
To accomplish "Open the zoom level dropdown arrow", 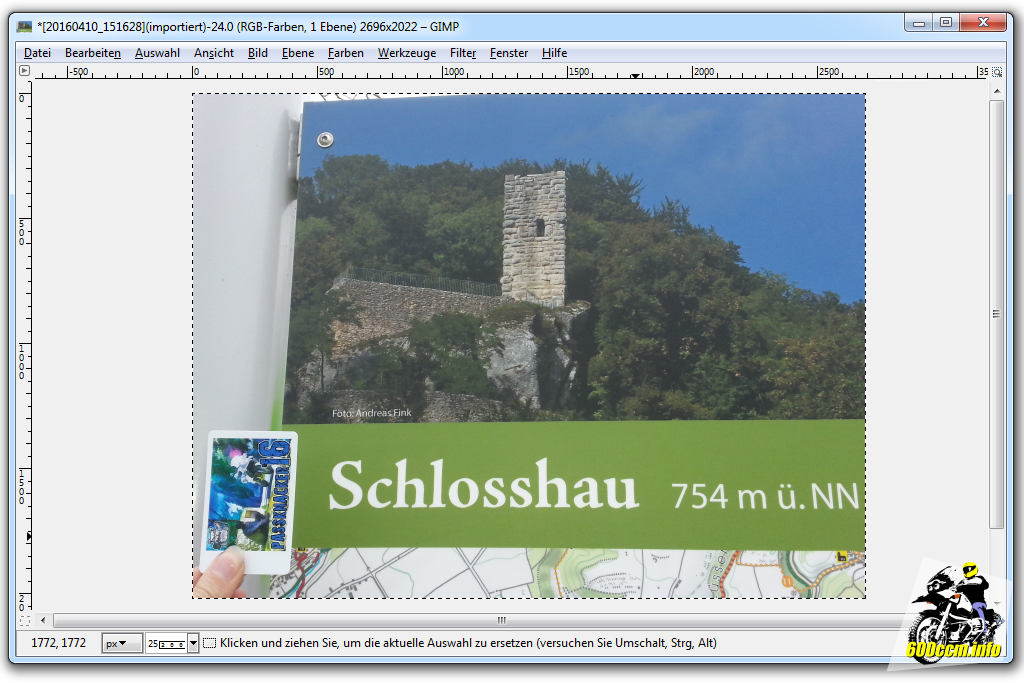I will [191, 643].
